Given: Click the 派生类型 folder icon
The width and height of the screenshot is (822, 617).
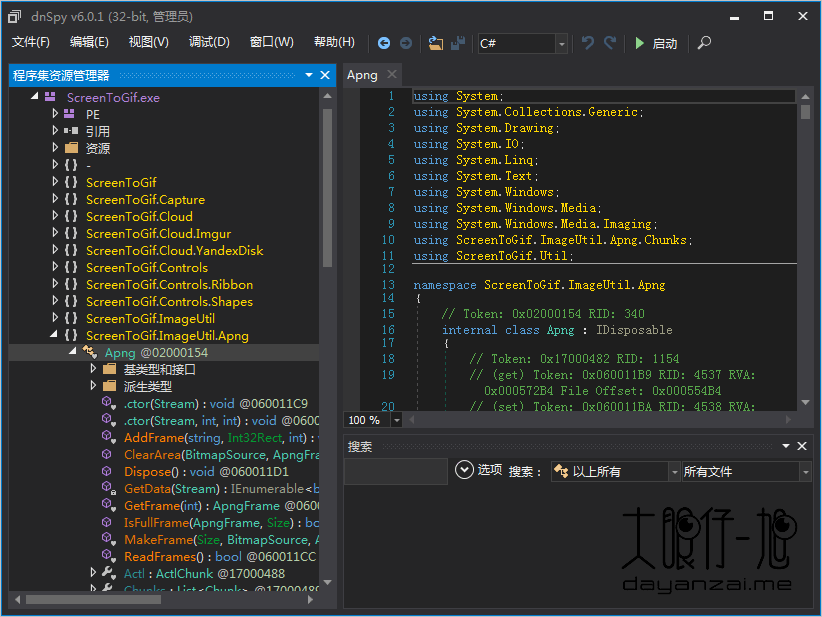Looking at the screenshot, I should pos(109,386).
